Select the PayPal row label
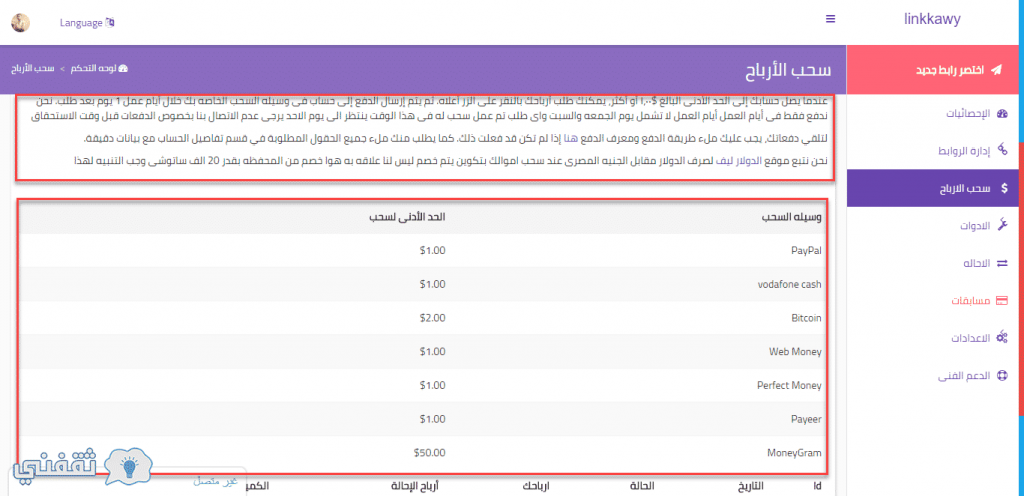 [806, 251]
